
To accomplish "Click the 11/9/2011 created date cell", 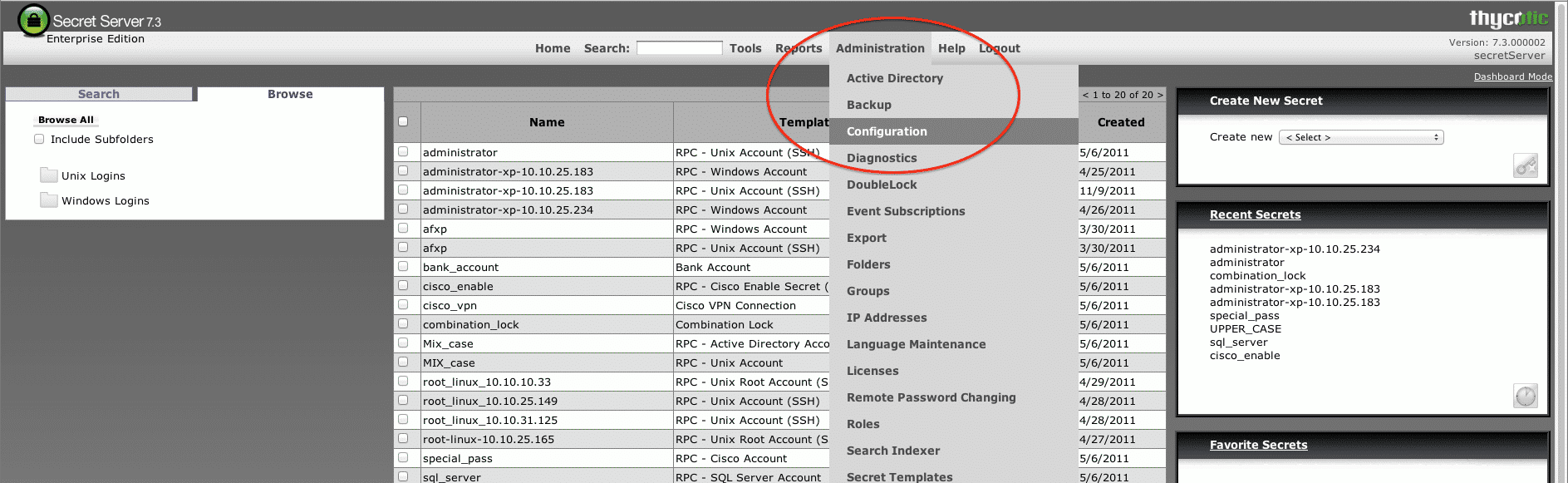I will point(1107,190).
